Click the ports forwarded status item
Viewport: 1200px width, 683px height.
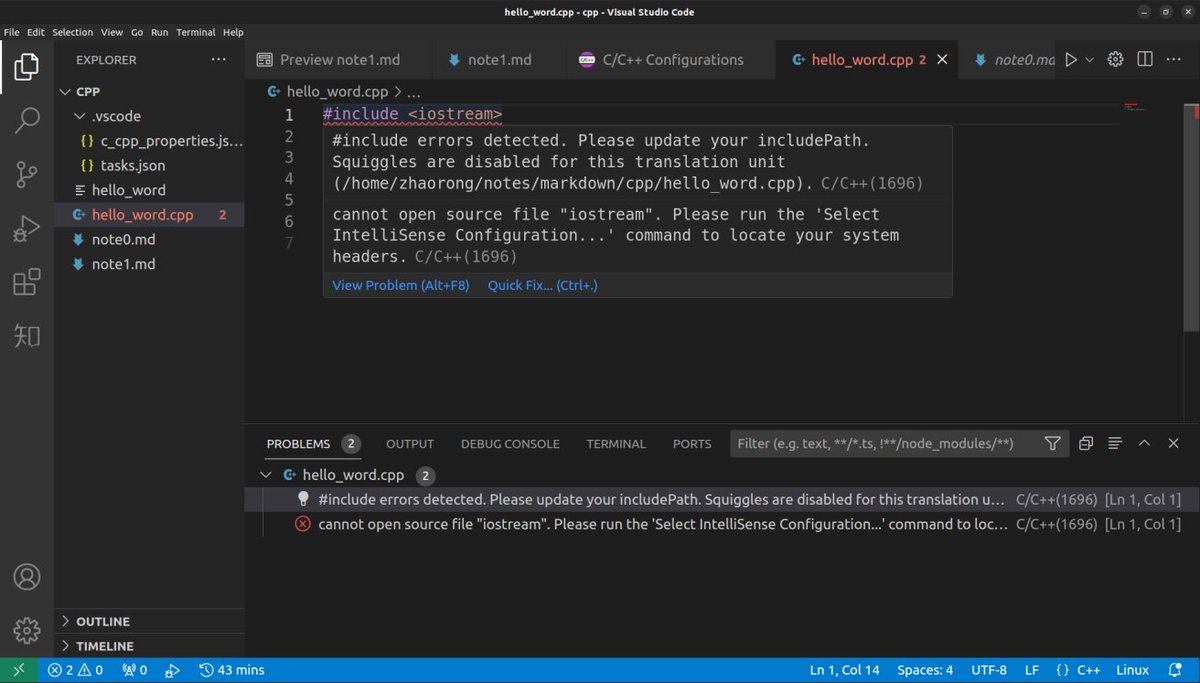(134, 670)
